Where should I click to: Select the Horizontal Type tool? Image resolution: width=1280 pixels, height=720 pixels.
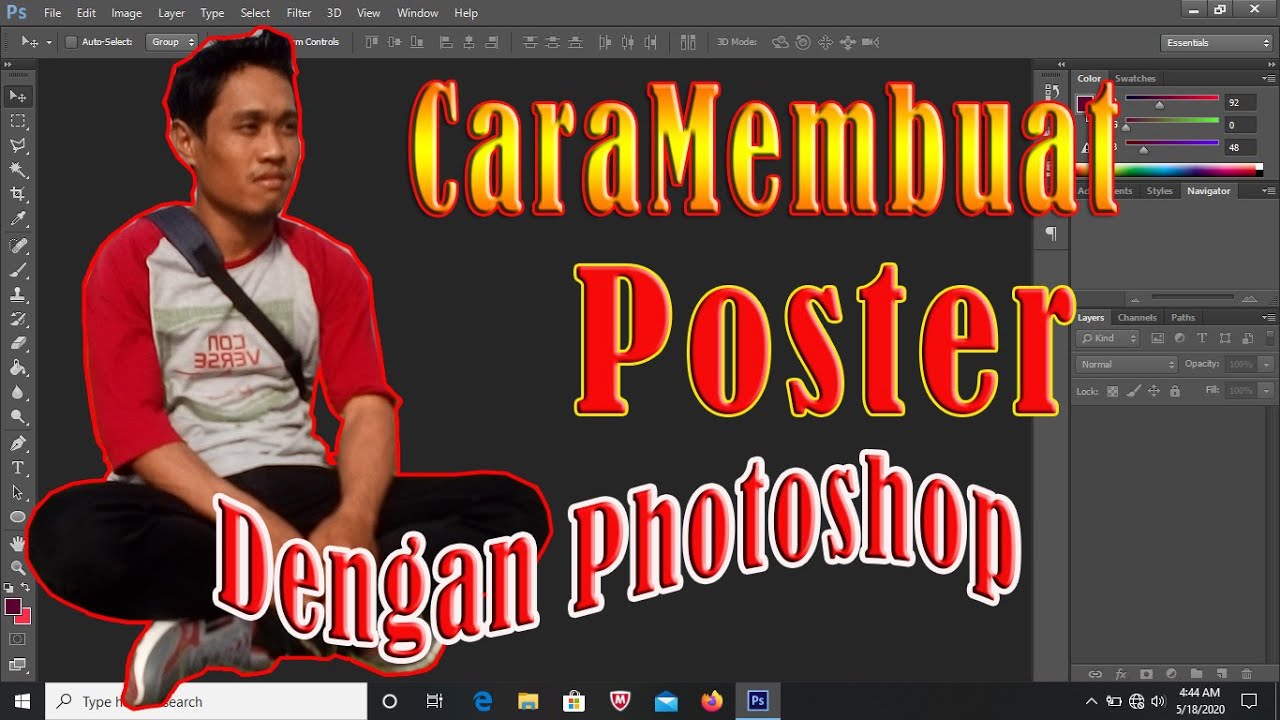[x=18, y=468]
